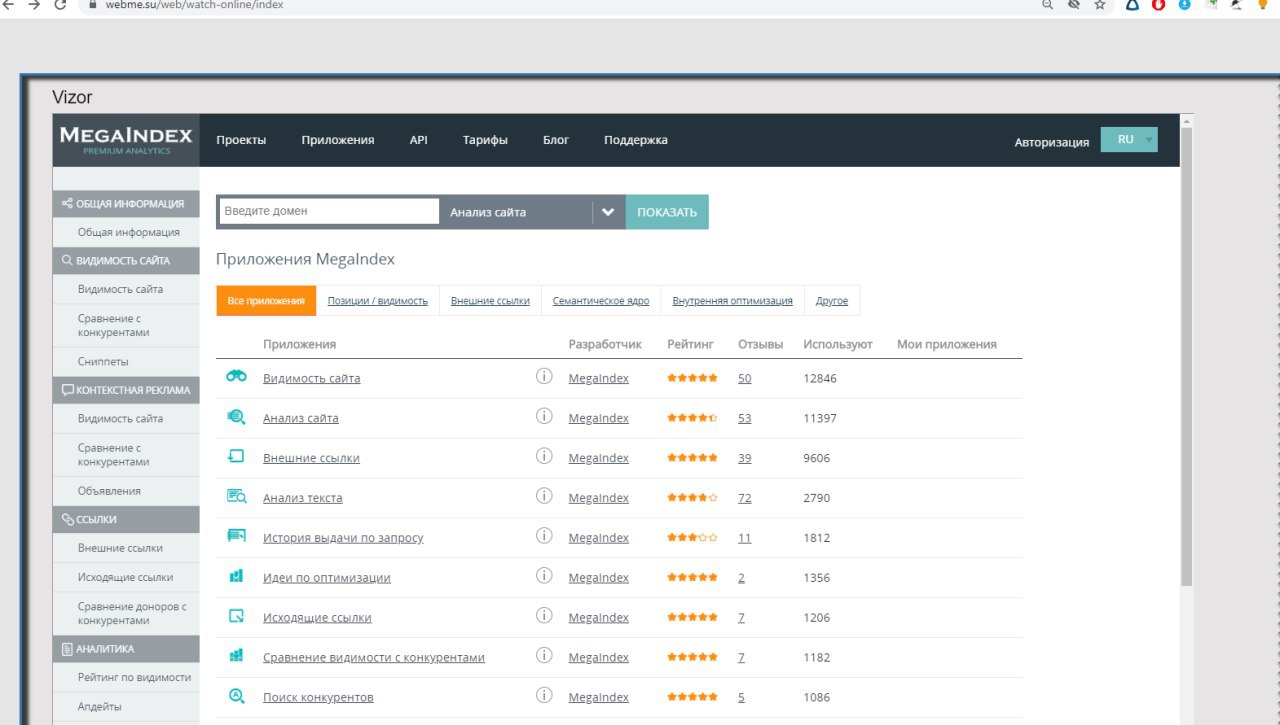Collapse the Ссылки sidebar section header
Image resolution: width=1280 pixels, height=725 pixels.
click(x=126, y=519)
